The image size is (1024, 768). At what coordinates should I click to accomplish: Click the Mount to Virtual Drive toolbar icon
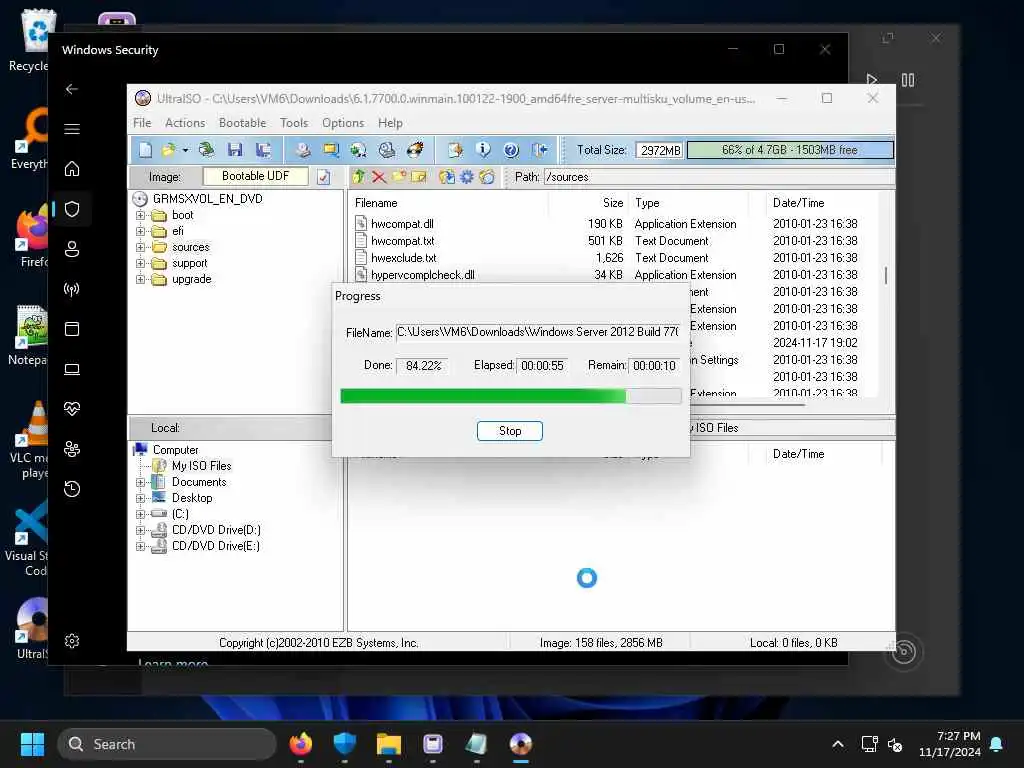click(387, 150)
